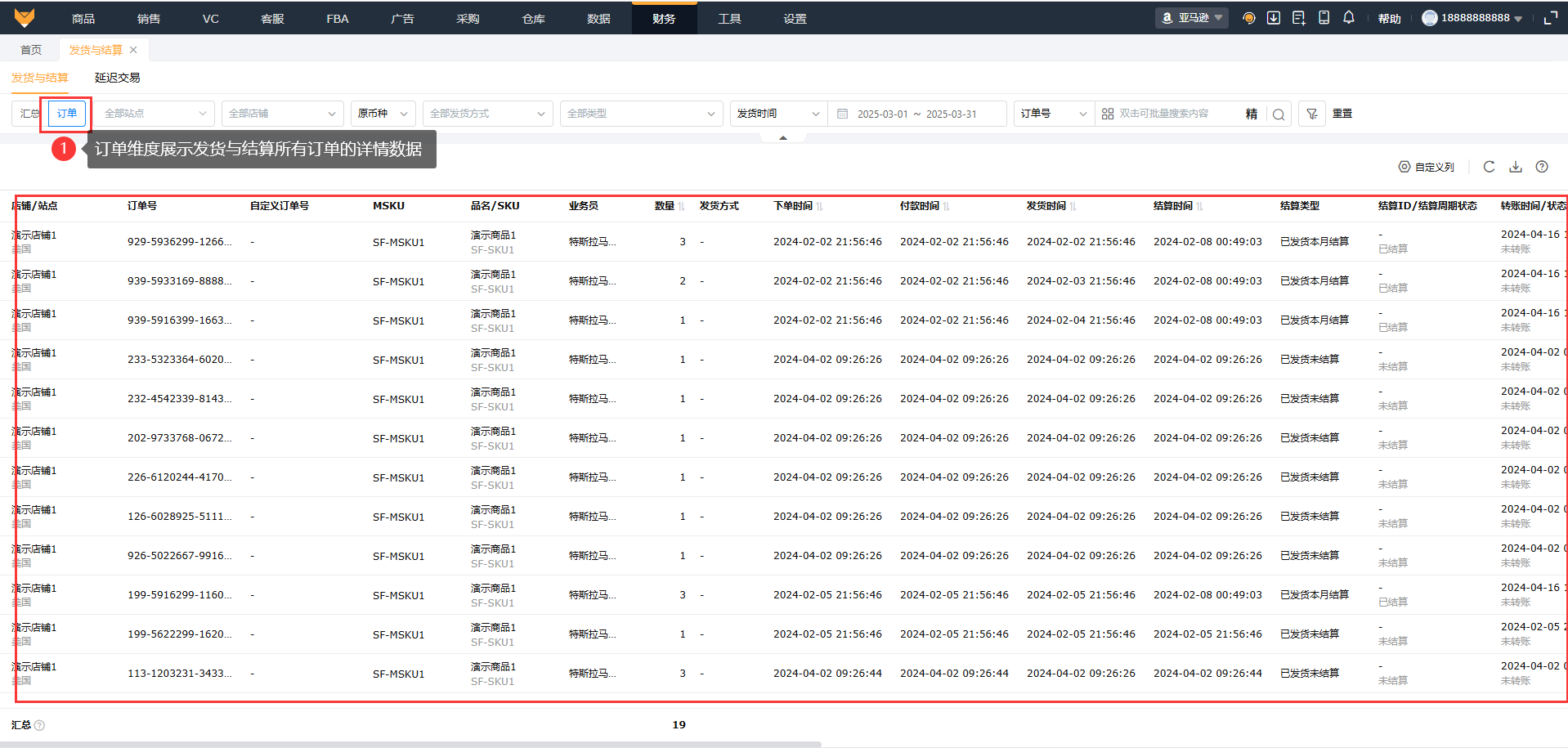Select the 订单 view toggle

pos(67,114)
